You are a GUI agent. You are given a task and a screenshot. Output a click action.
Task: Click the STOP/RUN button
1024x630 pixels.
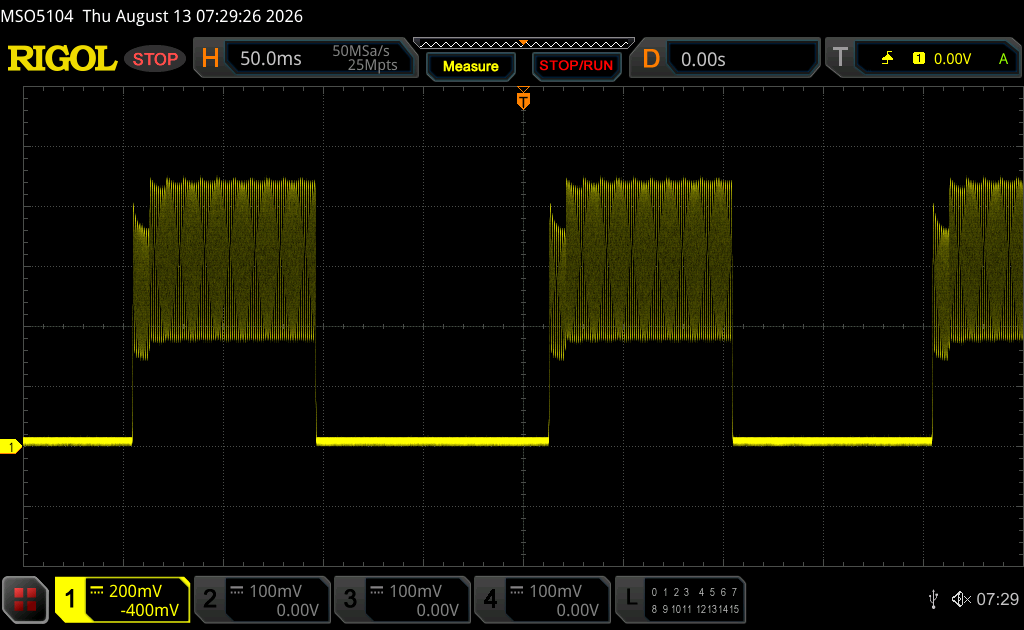point(576,66)
